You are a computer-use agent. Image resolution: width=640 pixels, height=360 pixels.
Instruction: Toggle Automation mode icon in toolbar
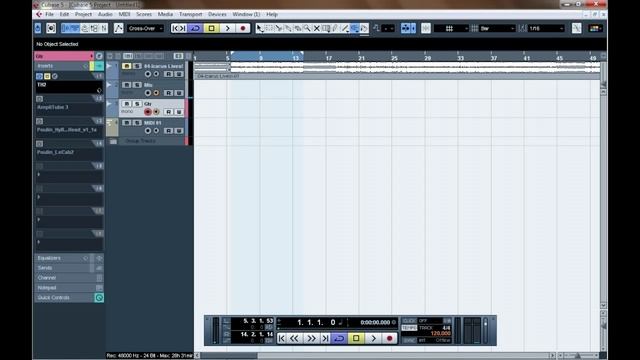(x=118, y=28)
